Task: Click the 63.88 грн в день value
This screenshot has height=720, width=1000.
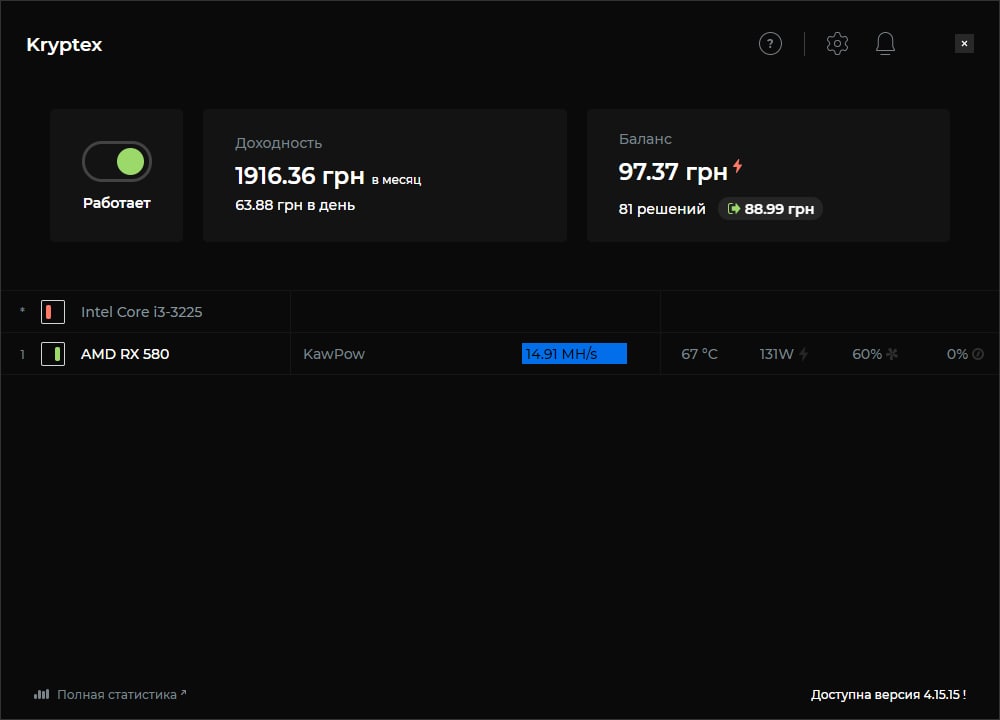Action: [295, 205]
